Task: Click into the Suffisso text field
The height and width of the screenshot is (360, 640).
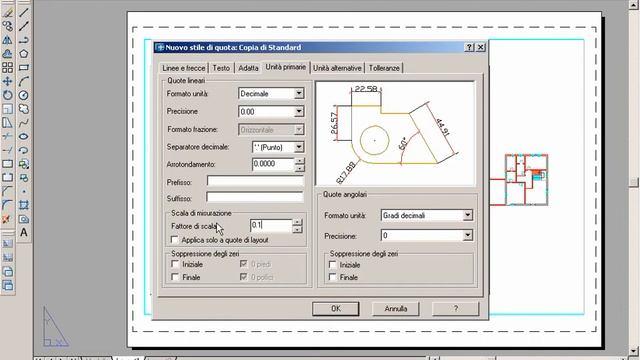Action: point(255,198)
